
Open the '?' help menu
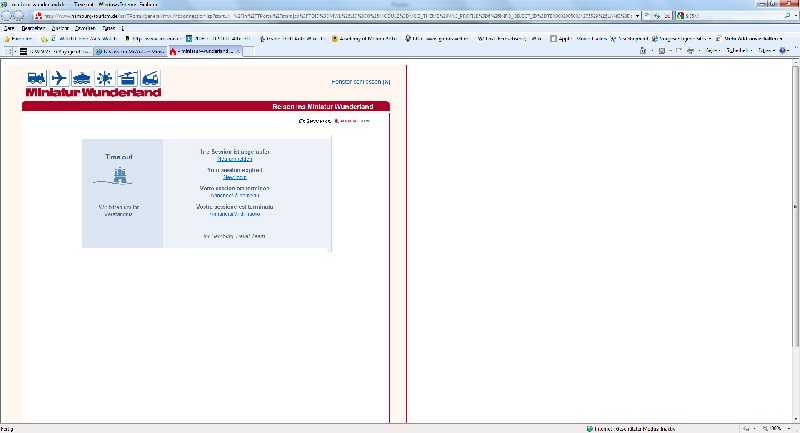122,28
